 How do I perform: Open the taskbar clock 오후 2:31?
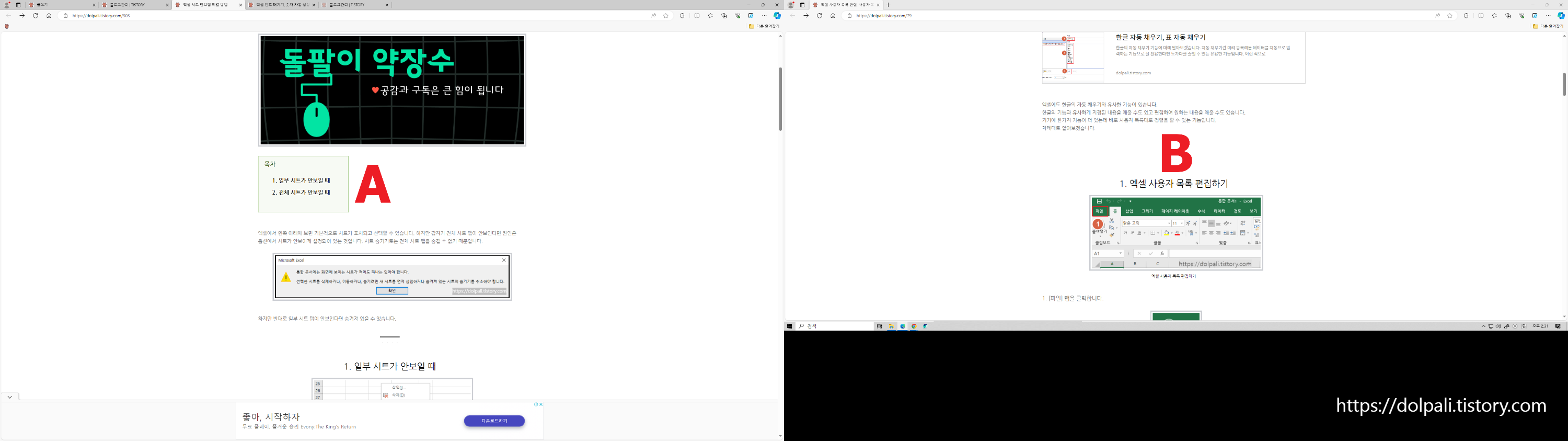(x=1540, y=326)
